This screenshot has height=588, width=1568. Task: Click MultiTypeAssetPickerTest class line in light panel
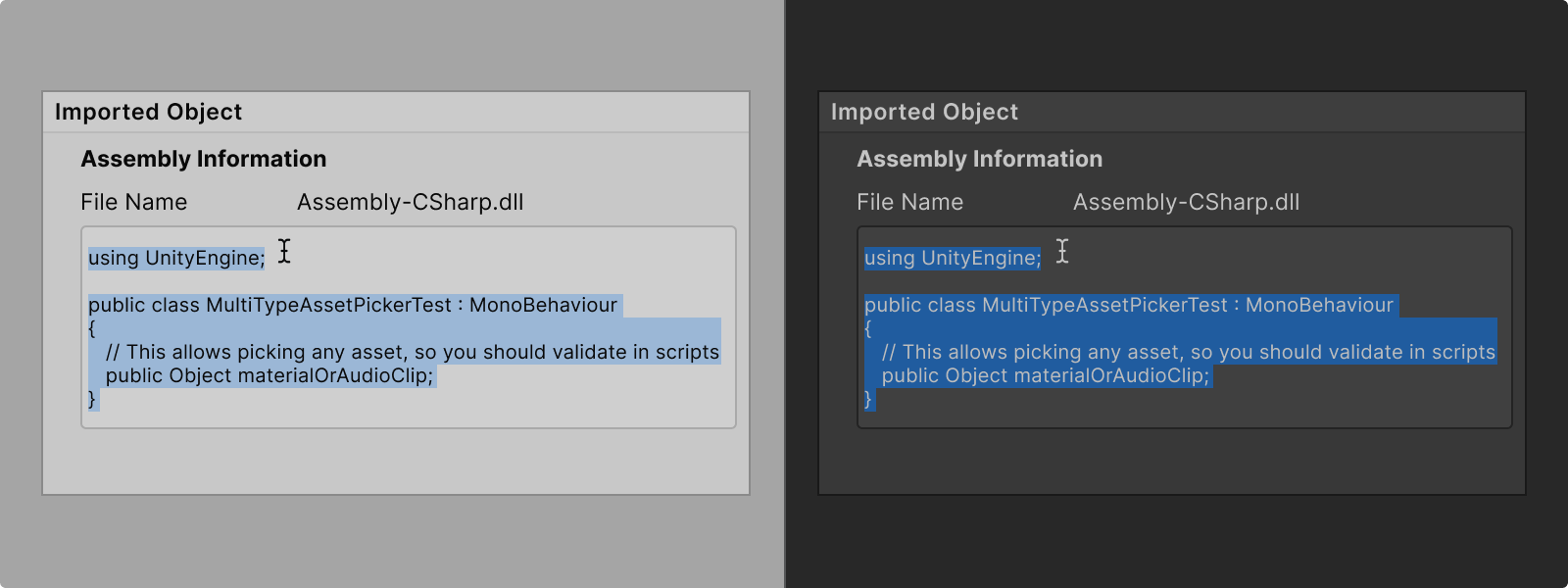point(353,305)
